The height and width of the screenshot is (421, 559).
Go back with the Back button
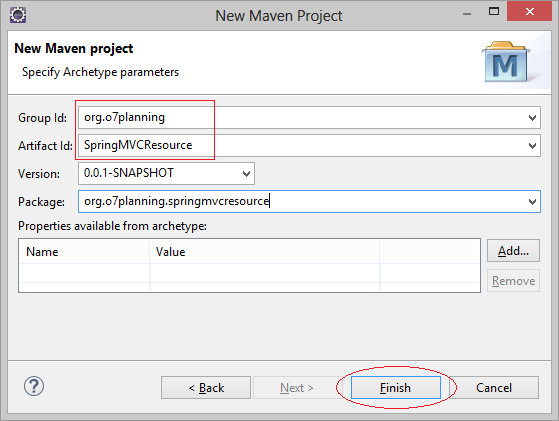206,387
